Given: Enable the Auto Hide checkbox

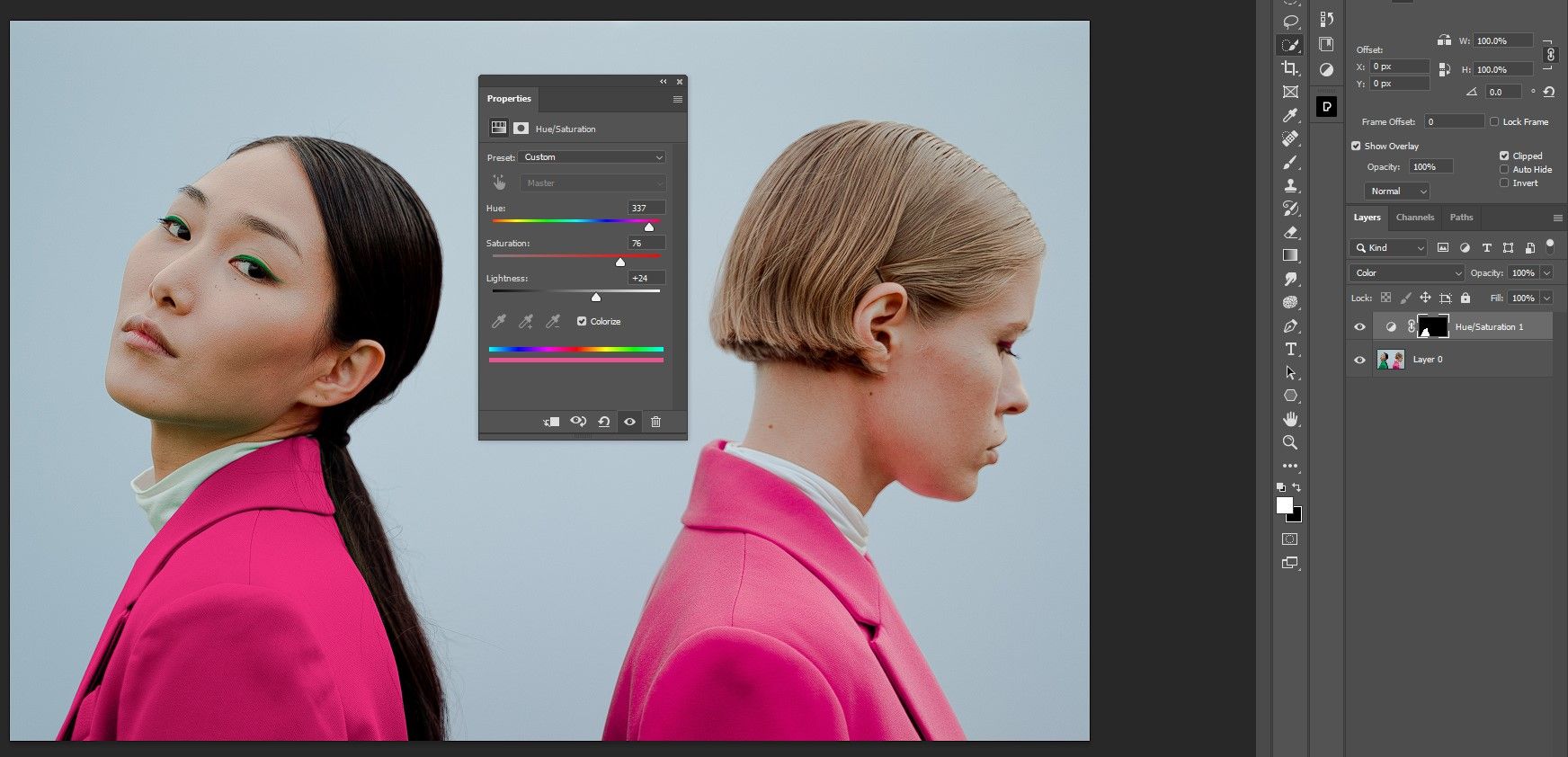Looking at the screenshot, I should pyautogui.click(x=1504, y=169).
